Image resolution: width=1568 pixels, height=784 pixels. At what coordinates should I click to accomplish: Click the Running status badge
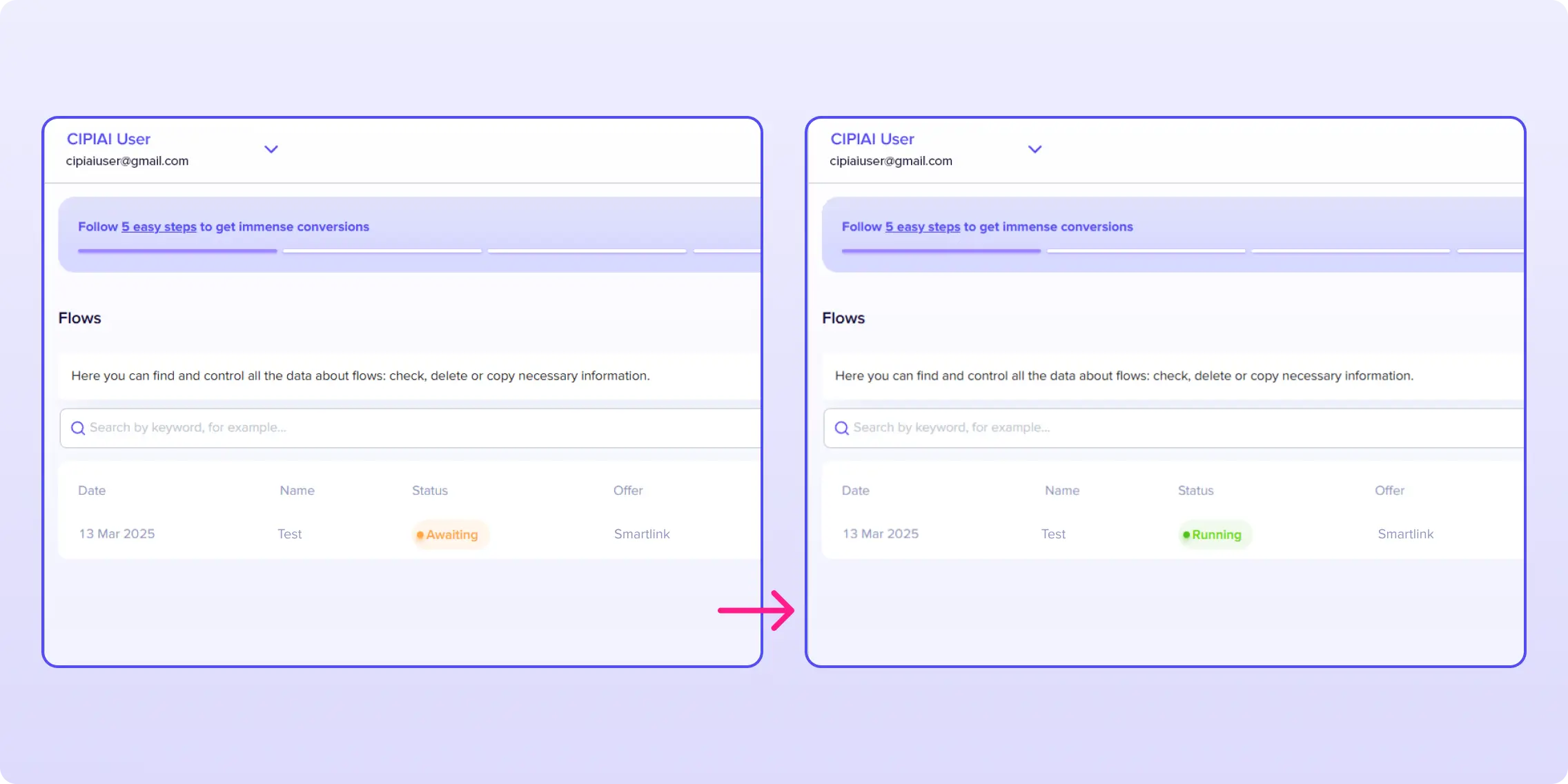tap(1215, 535)
